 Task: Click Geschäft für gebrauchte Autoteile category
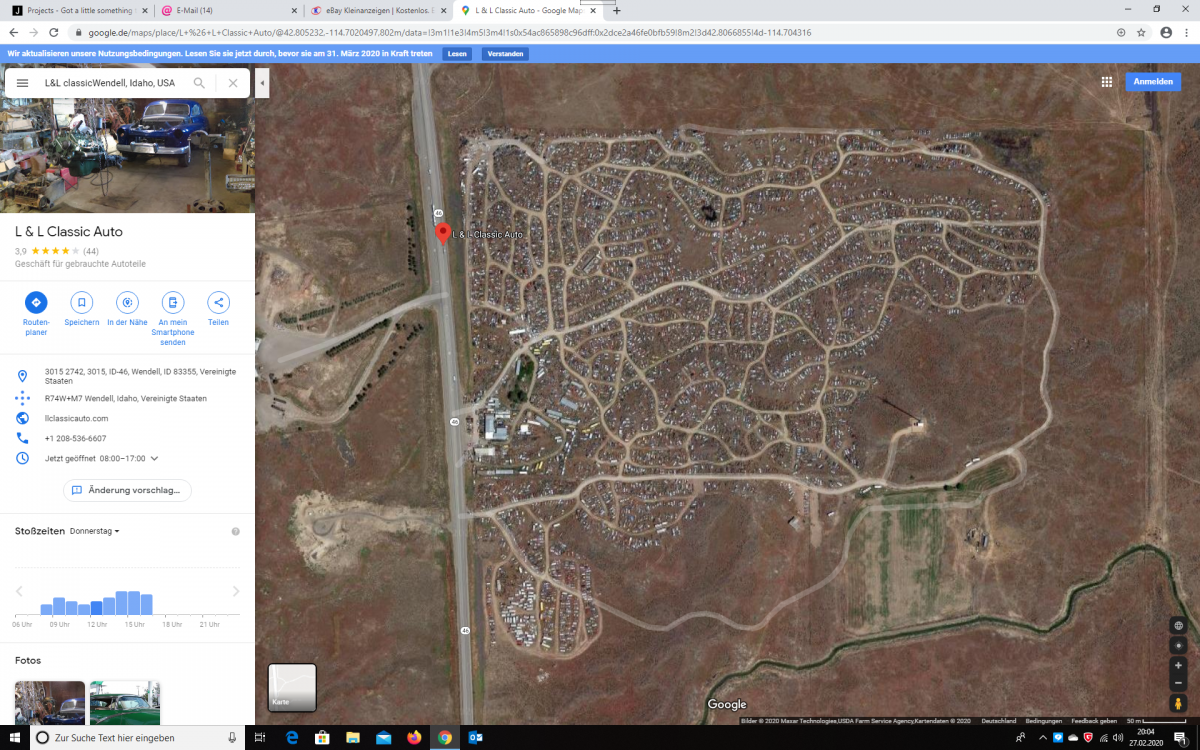click(80, 264)
